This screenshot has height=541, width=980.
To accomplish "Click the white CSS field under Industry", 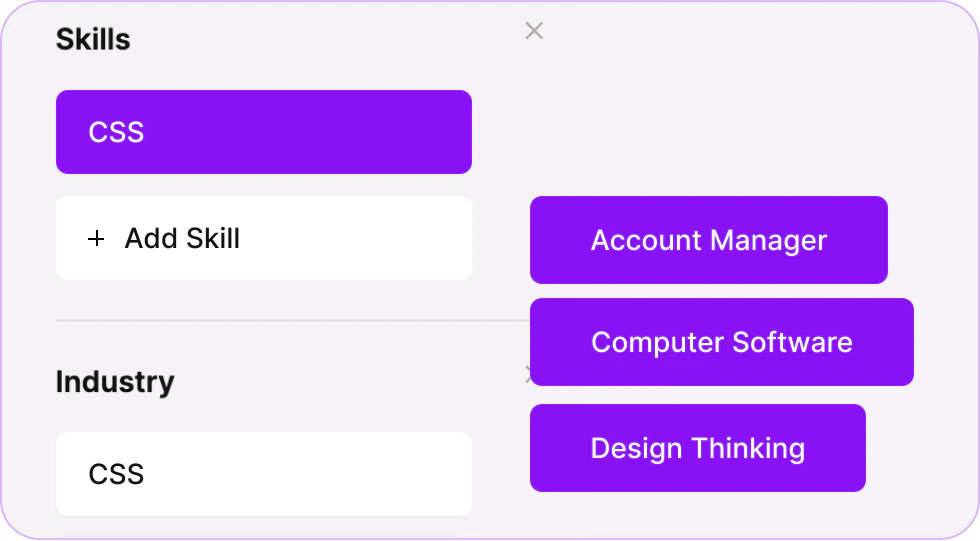I will tap(263, 474).
